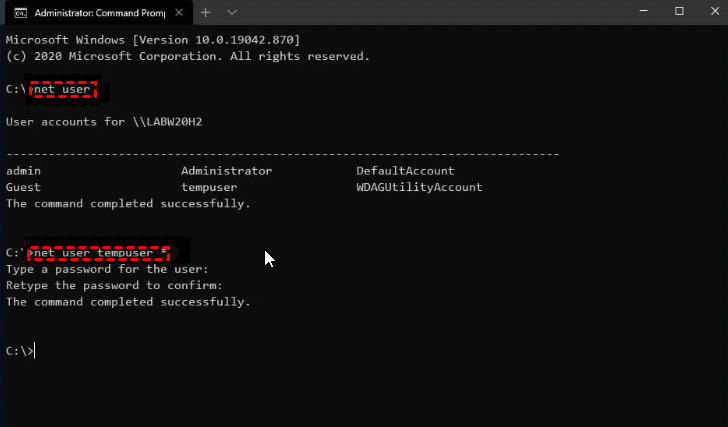Viewport: 728px width, 427px height.
Task: Click the Command Prompt tab icon
Action: coord(20,12)
